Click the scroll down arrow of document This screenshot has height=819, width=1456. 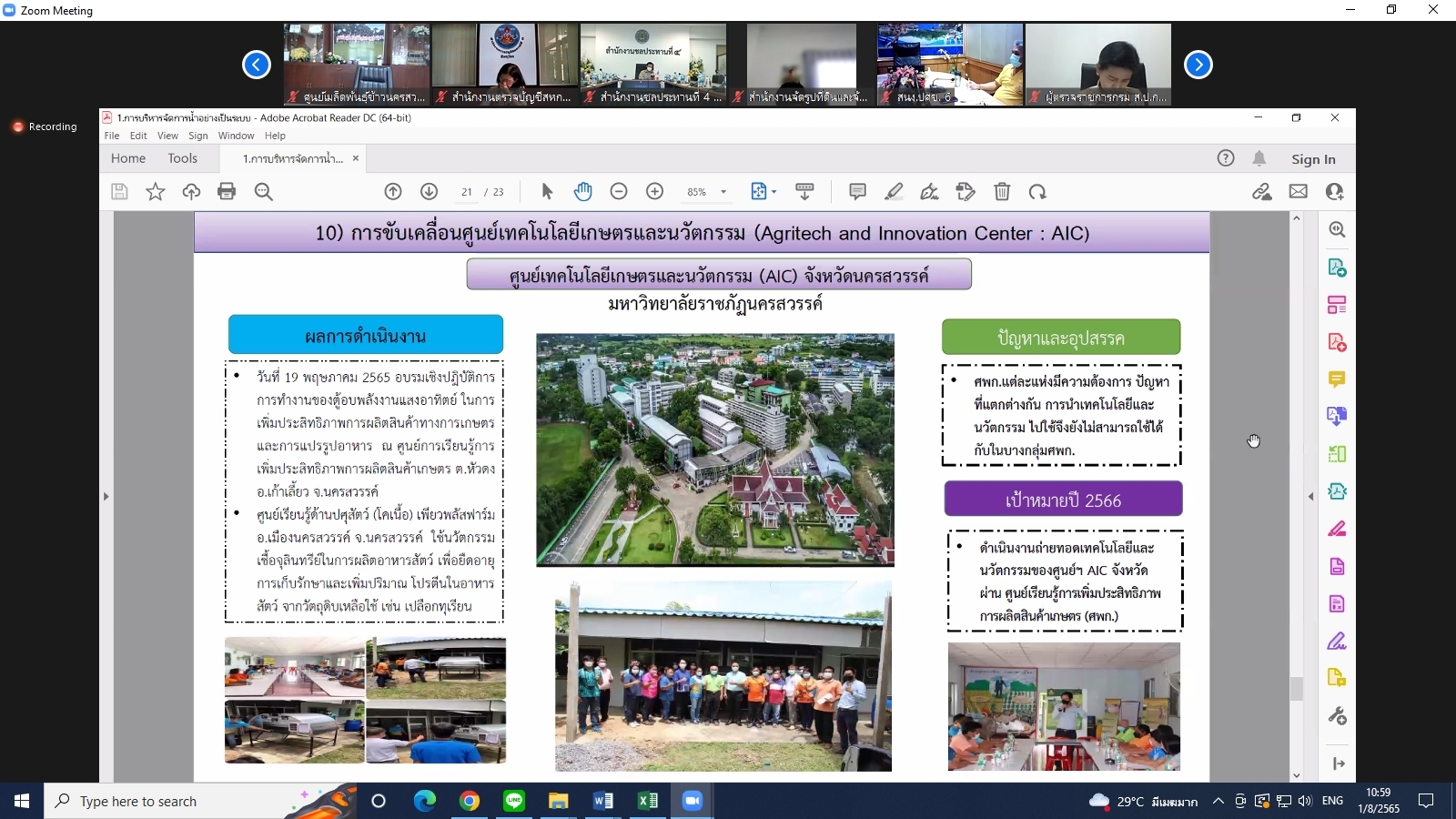click(x=1297, y=776)
